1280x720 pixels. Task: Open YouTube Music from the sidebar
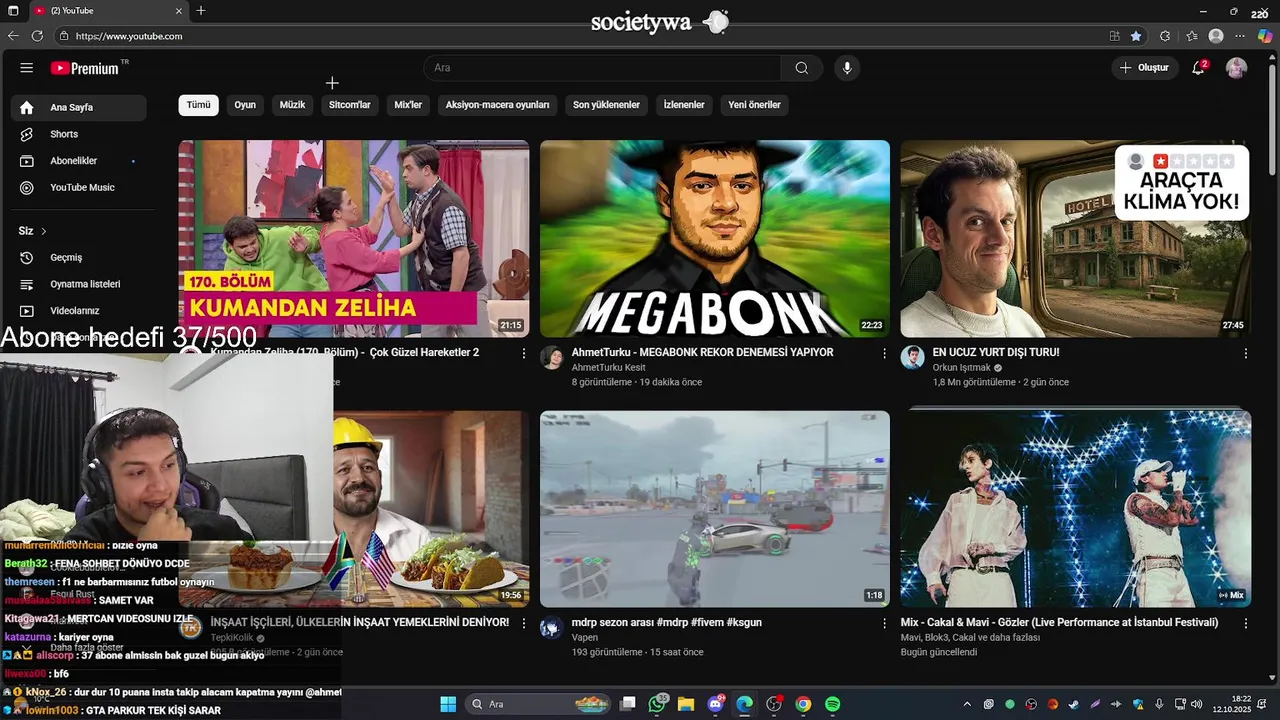79,188
